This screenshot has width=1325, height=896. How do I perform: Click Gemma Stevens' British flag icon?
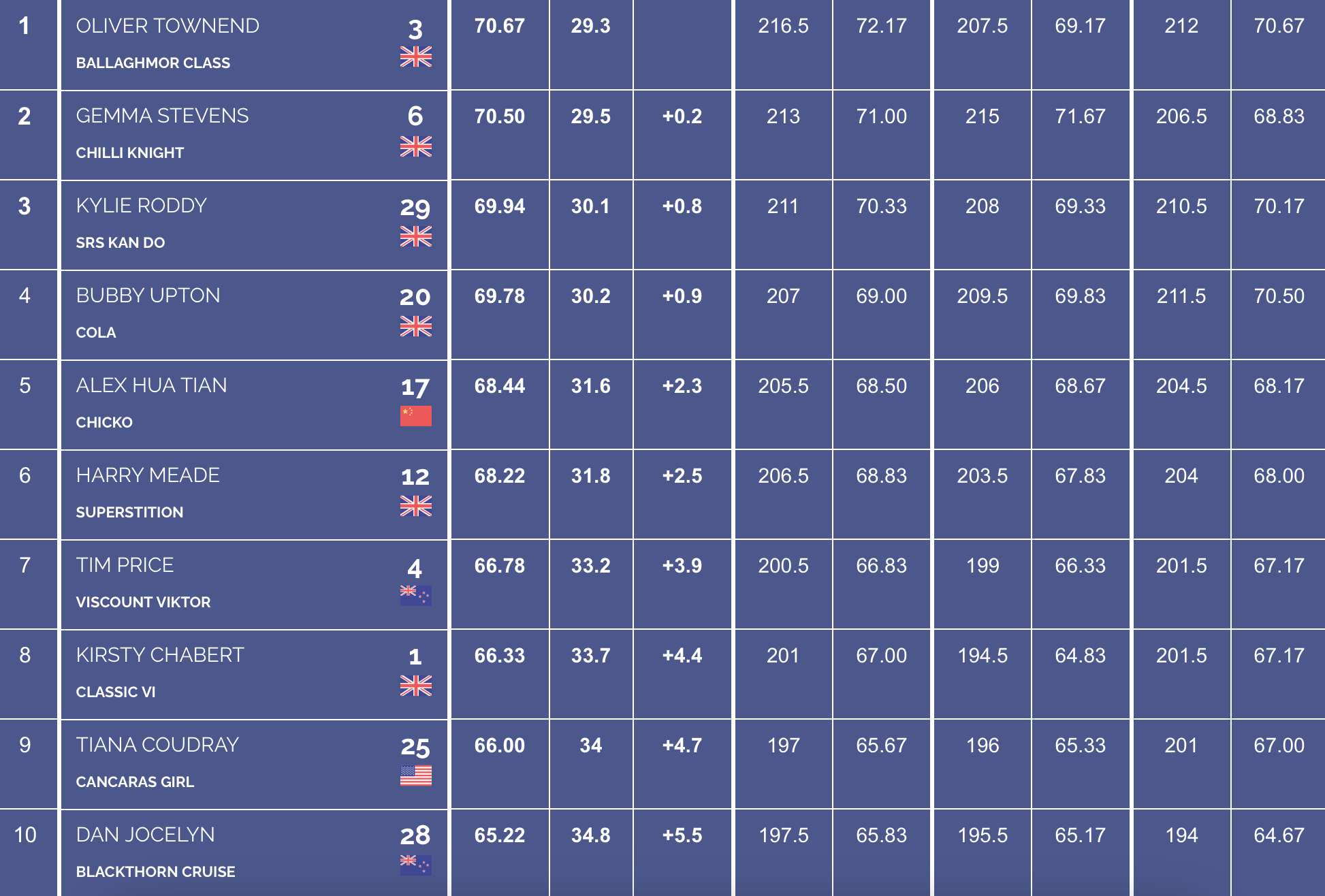[415, 146]
